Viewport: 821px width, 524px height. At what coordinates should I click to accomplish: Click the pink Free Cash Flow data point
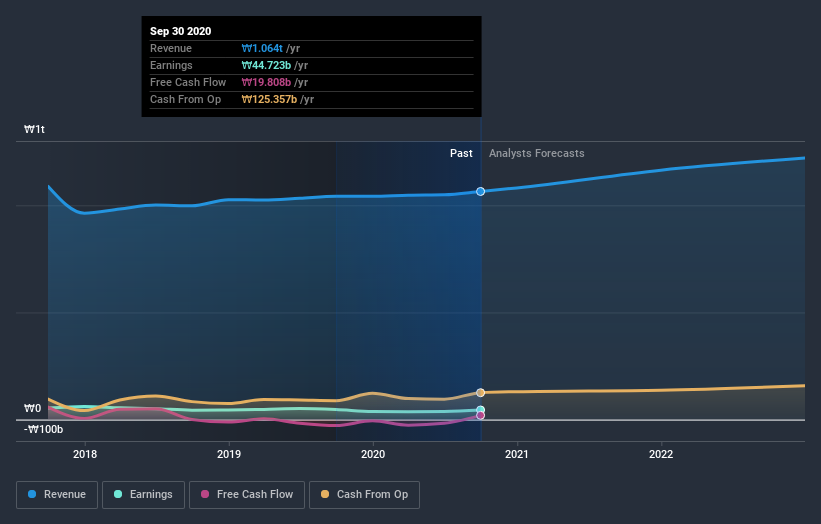pos(481,416)
